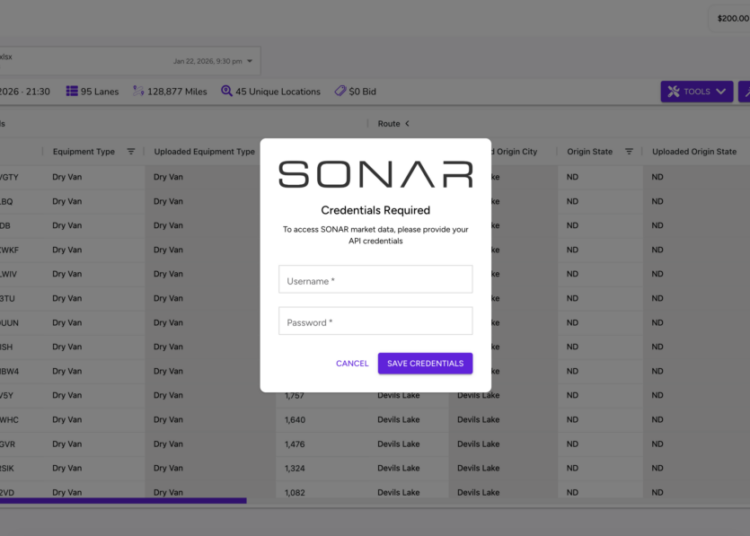Click the Unique Locations magnifier icon
This screenshot has width=750, height=536.
[226, 91]
